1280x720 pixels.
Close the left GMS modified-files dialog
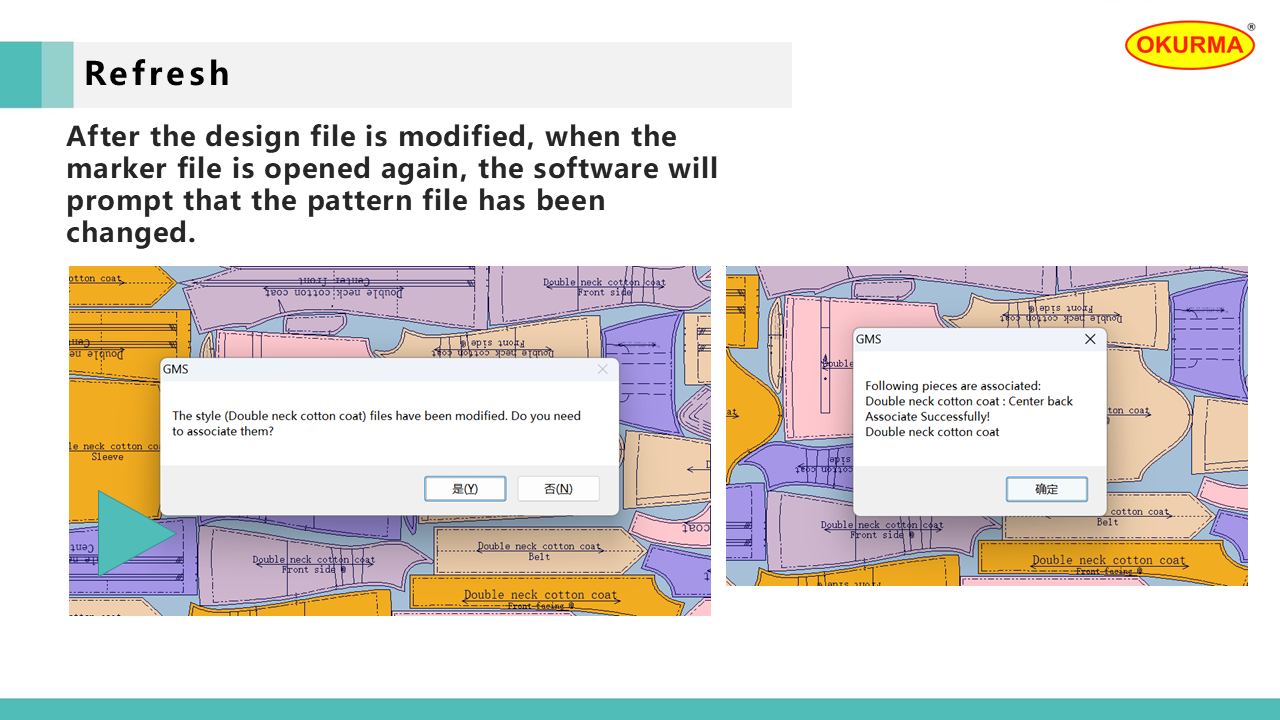[602, 369]
